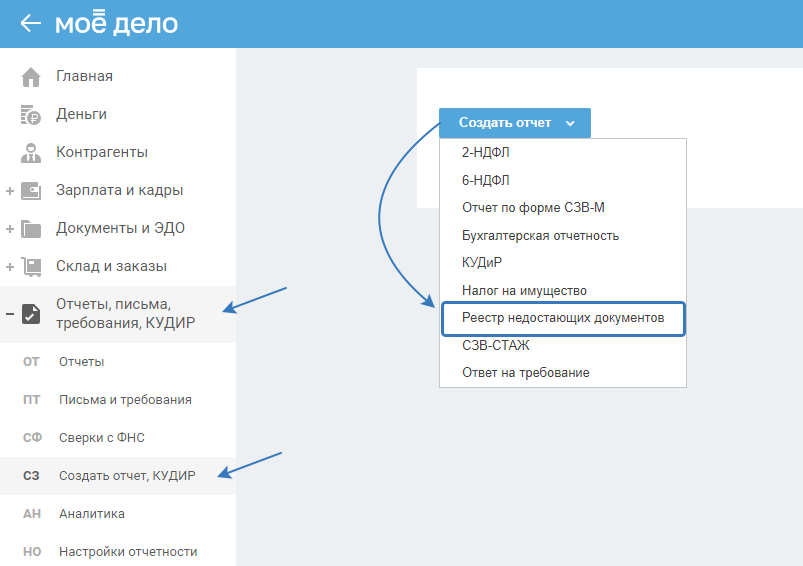The width and height of the screenshot is (803, 566).
Task: Open Письма и требования submenu link
Action: [125, 400]
